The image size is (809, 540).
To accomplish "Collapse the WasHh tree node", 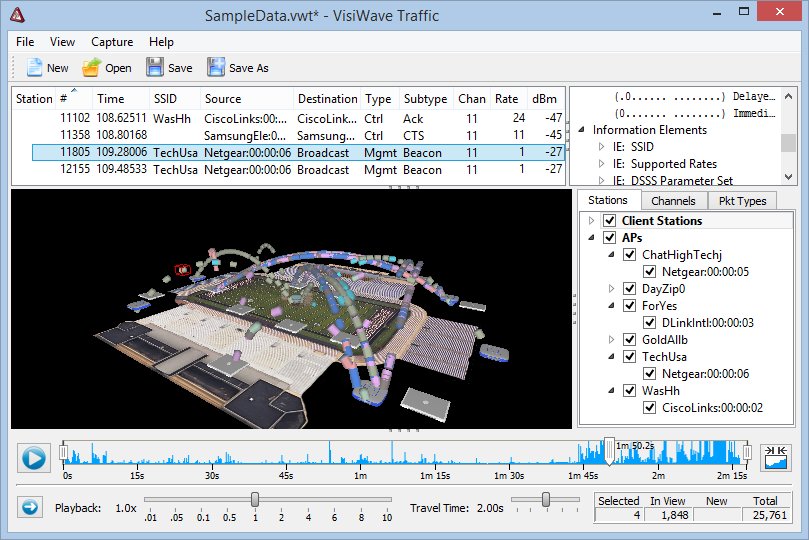I will click(611, 391).
